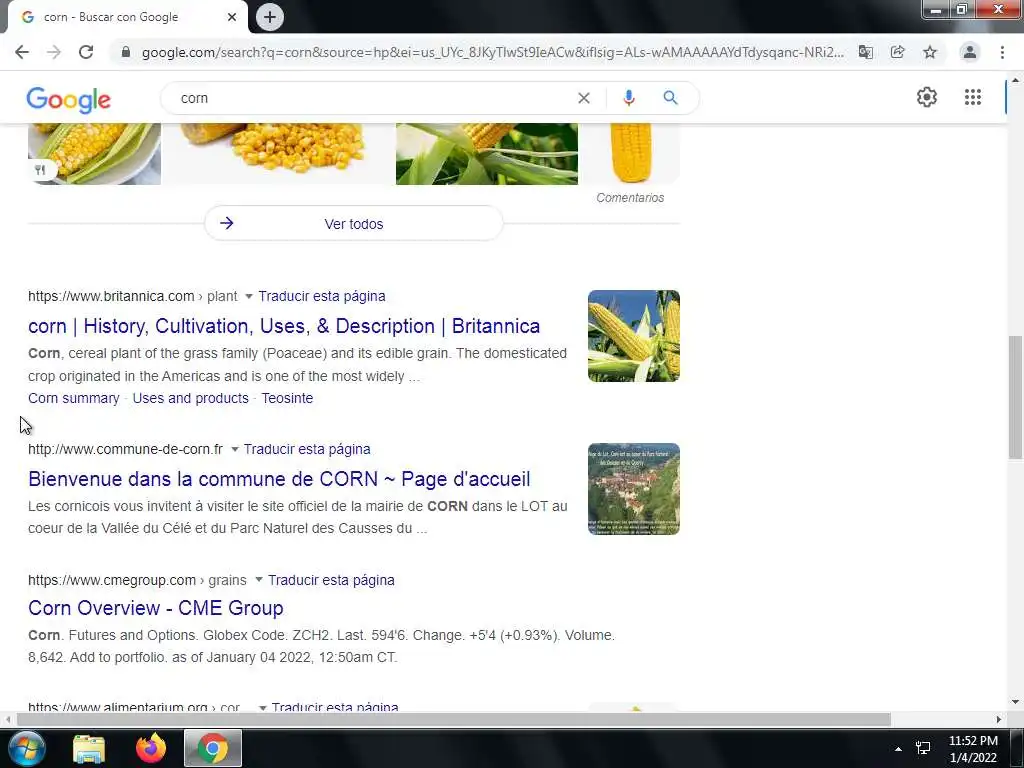
Task: Open the corn kernels image
Action: [278, 153]
